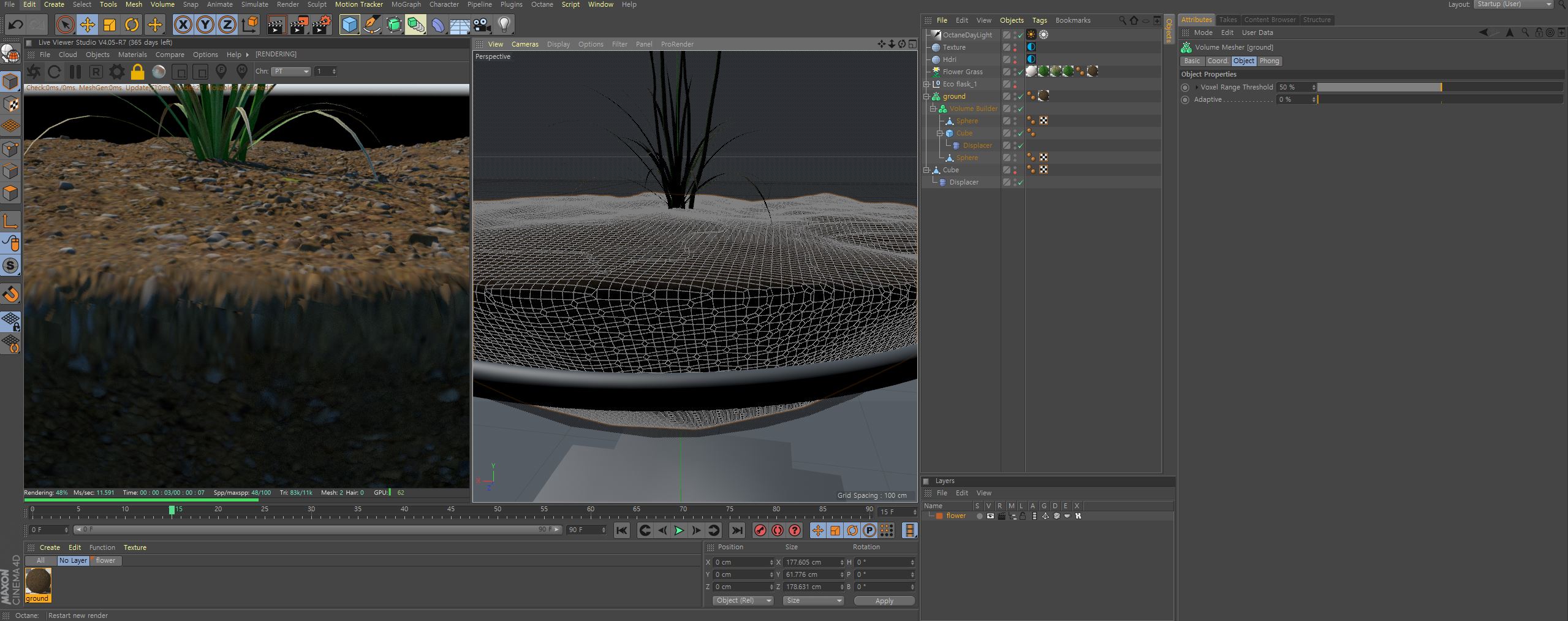Click the All material filter
The image size is (1568, 621).
coord(40,560)
